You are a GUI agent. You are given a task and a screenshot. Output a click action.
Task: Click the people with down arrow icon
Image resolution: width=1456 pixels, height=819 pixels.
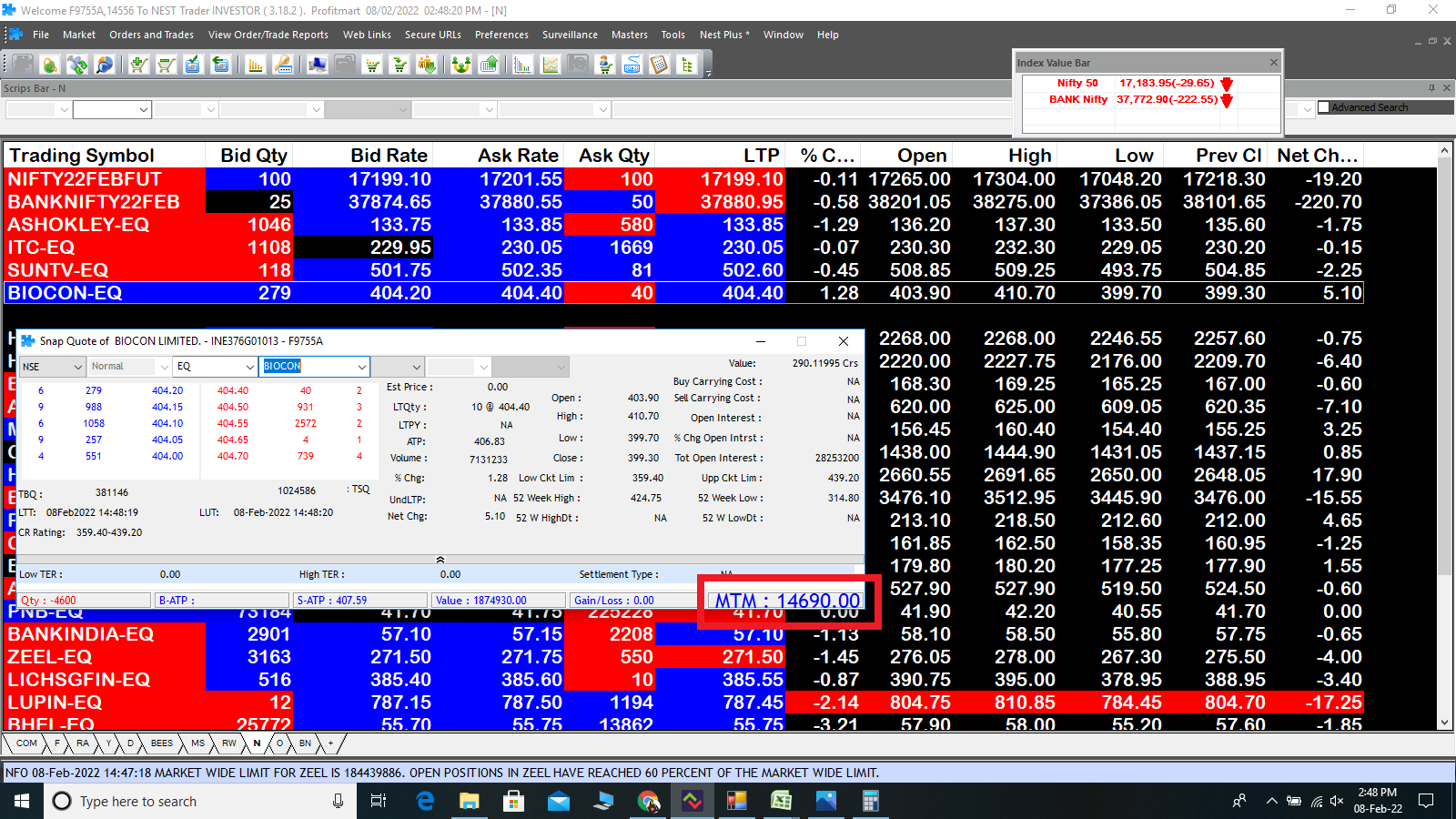(427, 65)
